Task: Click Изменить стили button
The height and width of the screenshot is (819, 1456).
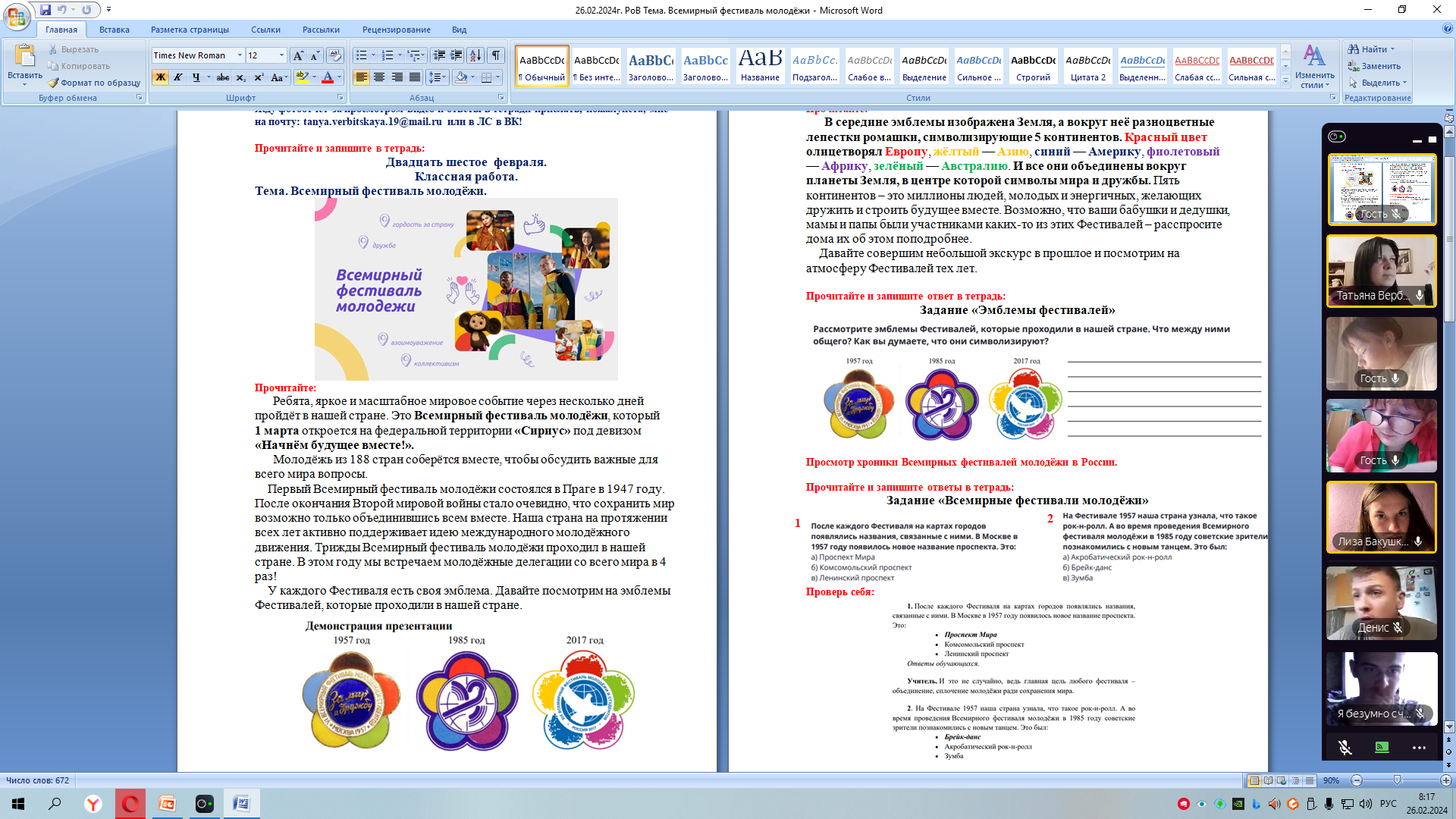Action: (x=1314, y=67)
